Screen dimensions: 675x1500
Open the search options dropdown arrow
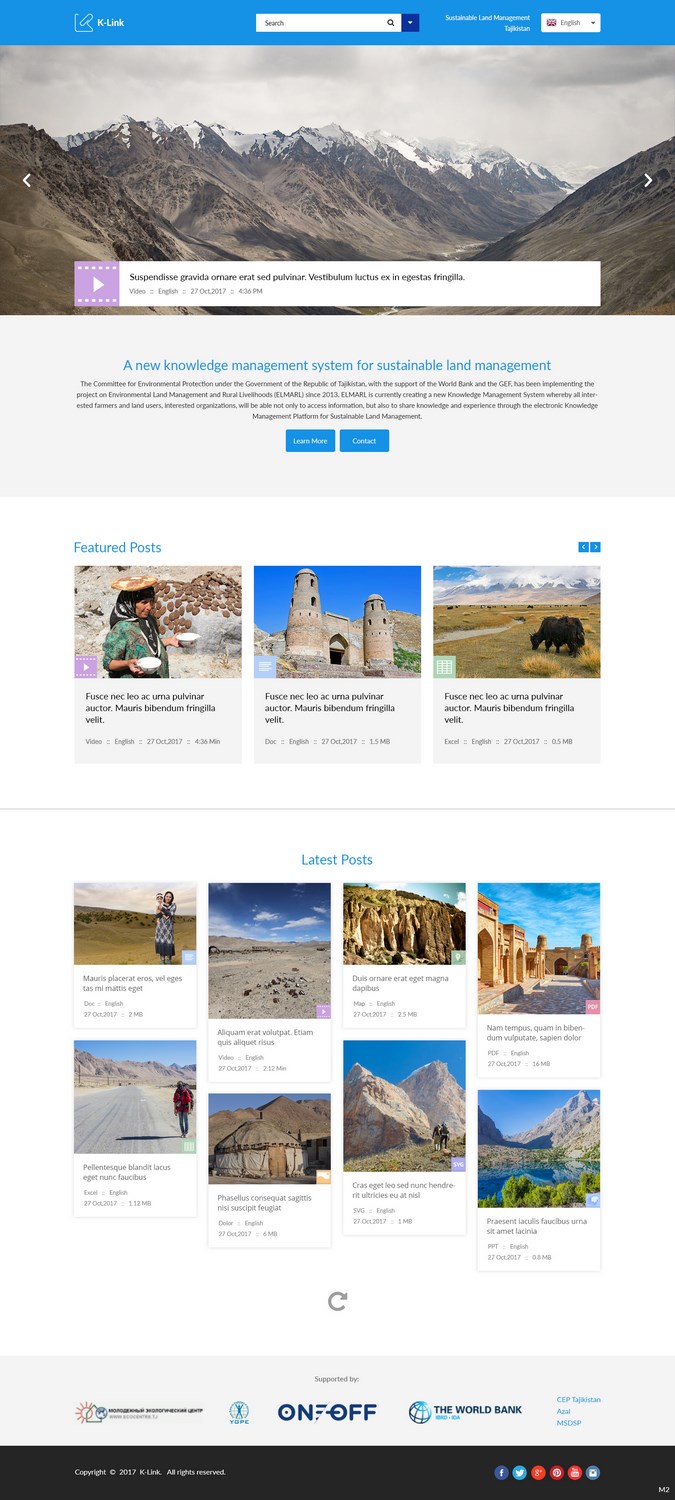410,22
